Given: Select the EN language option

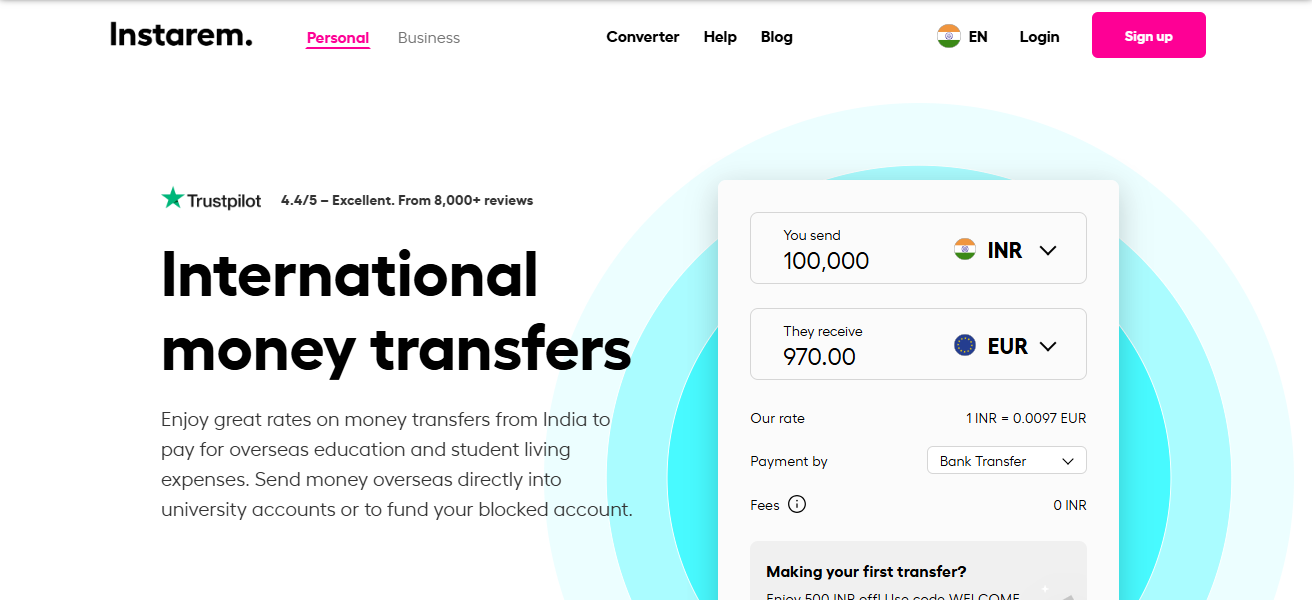Looking at the screenshot, I should pos(978,37).
